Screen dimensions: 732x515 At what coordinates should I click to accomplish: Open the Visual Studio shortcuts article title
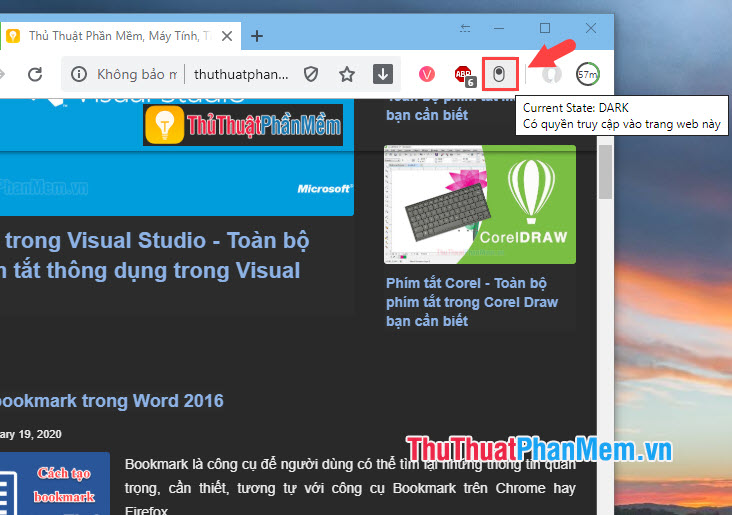click(155, 255)
